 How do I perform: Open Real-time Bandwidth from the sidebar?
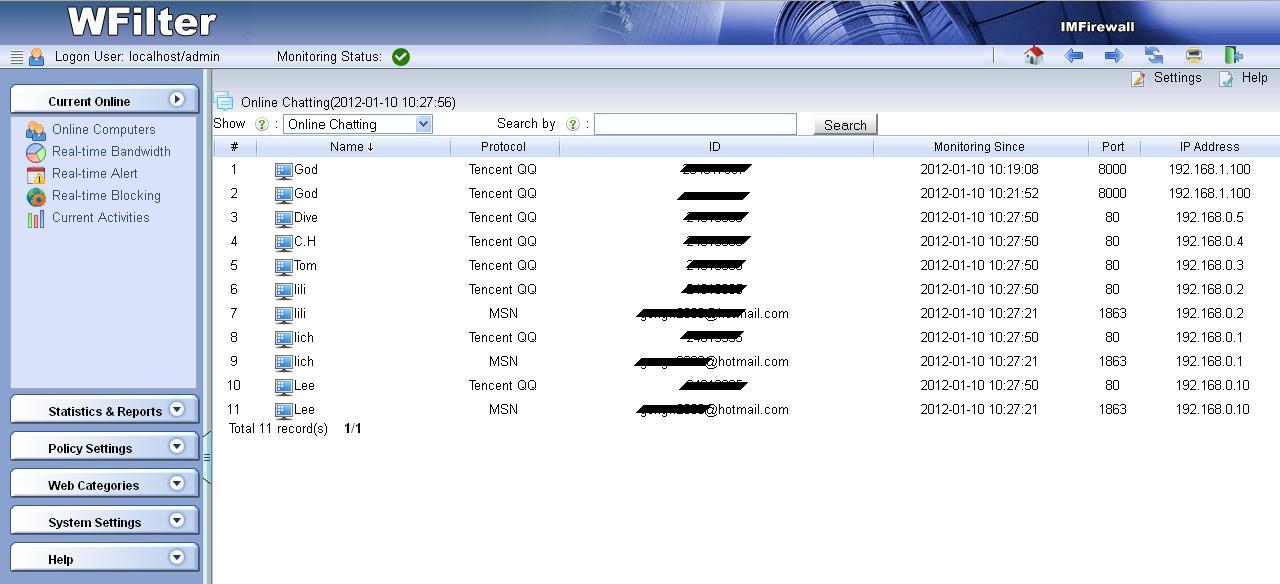[x=111, y=152]
